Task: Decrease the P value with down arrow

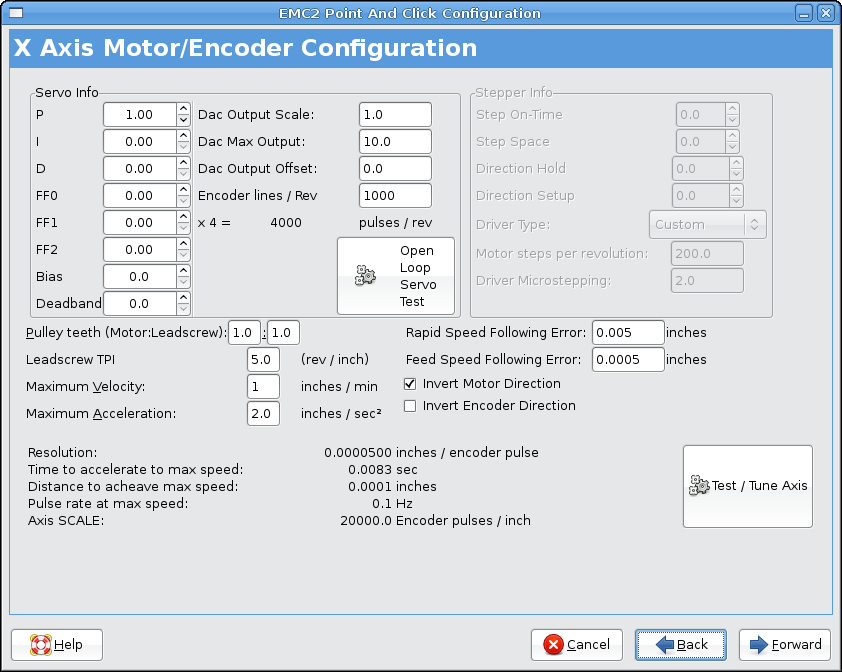Action: (x=184, y=120)
